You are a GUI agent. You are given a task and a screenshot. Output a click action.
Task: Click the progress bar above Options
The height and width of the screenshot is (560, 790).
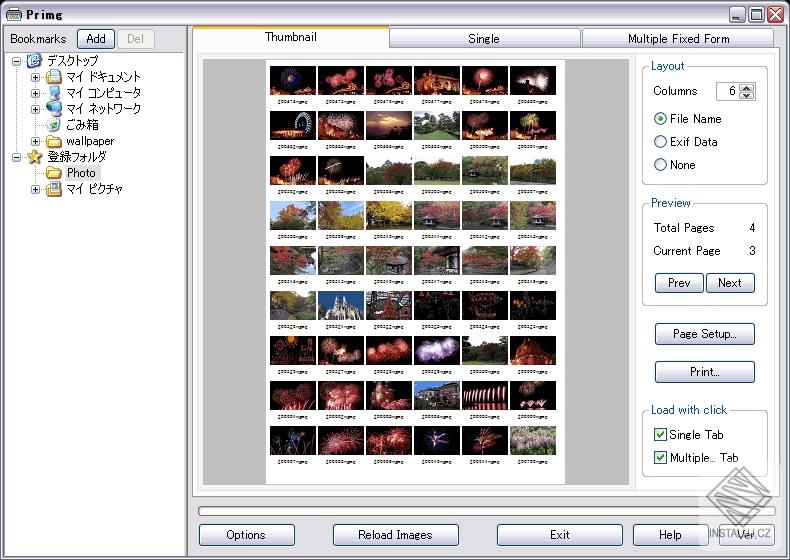tap(487, 511)
